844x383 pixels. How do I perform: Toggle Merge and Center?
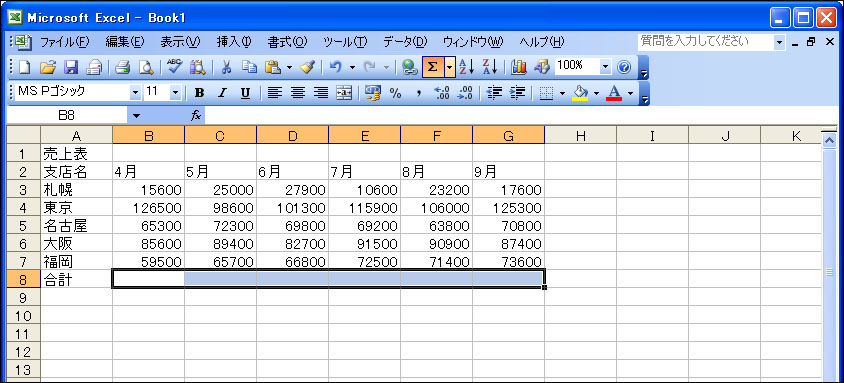(x=343, y=93)
